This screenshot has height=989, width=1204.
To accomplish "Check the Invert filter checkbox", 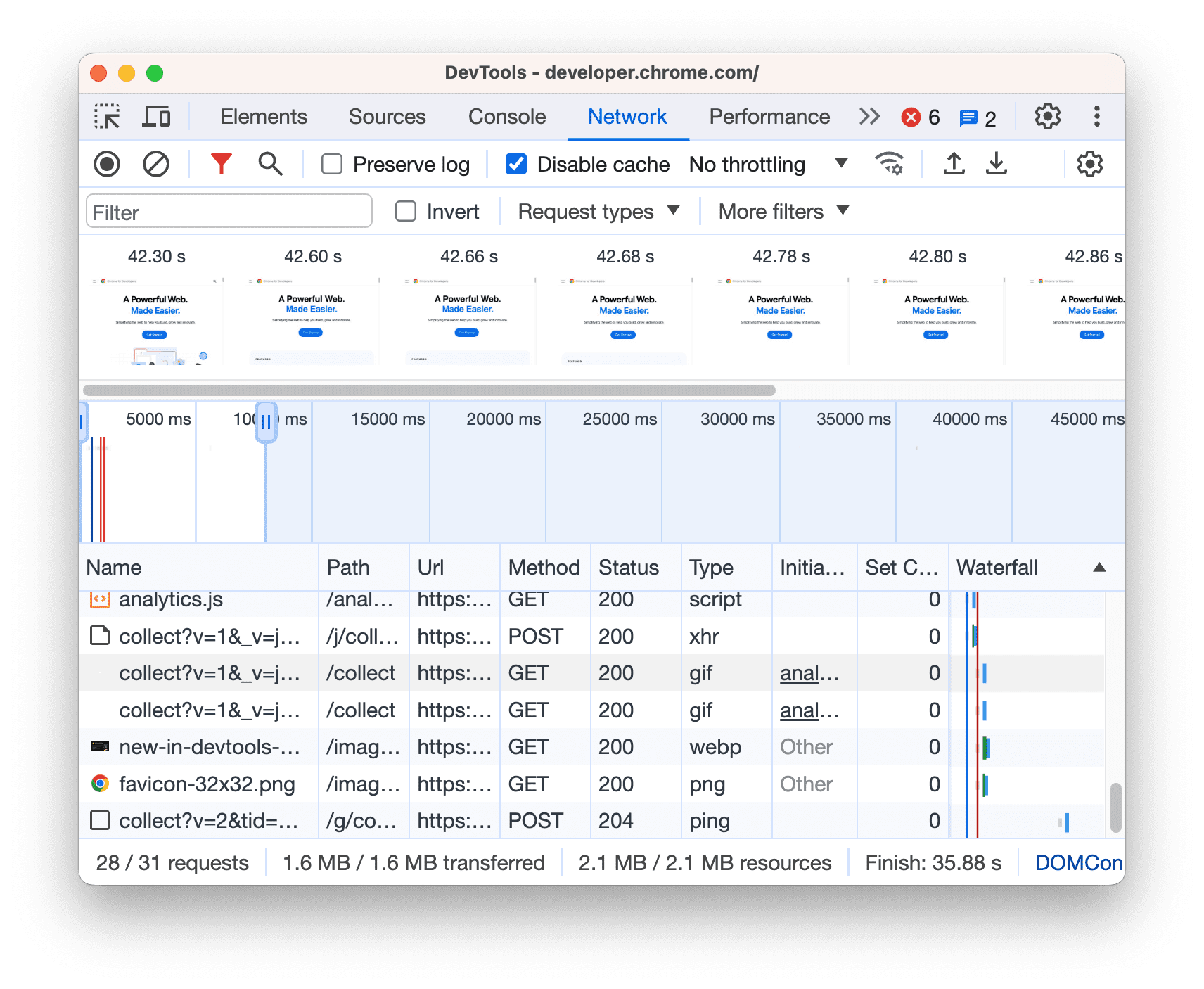I will 406,211.
